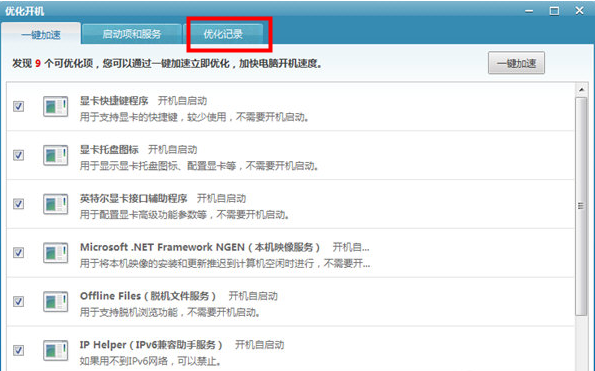Click the 英特尔显卡接口辅助程序 item icon
Image resolution: width=595 pixels, height=371 pixels.
click(55, 204)
